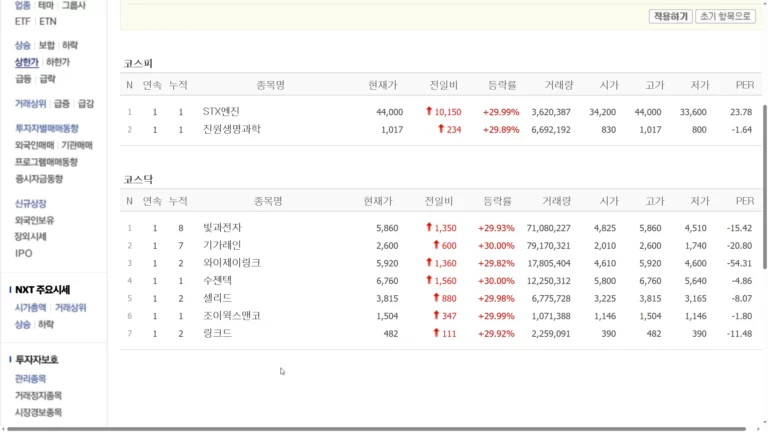Click the 초기 항목으로 button

coord(725,16)
